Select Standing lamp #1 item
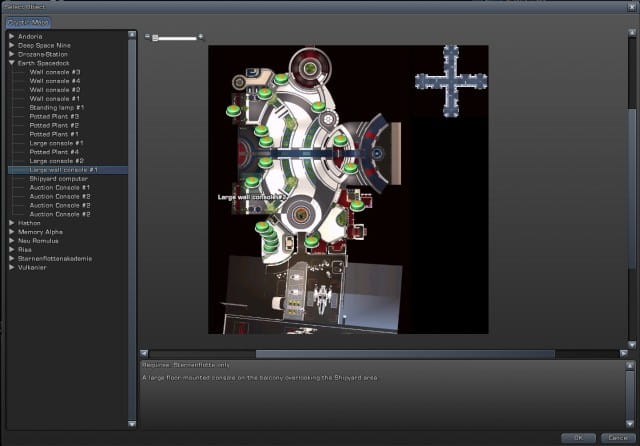Image resolution: width=640 pixels, height=446 pixels. click(x=56, y=108)
